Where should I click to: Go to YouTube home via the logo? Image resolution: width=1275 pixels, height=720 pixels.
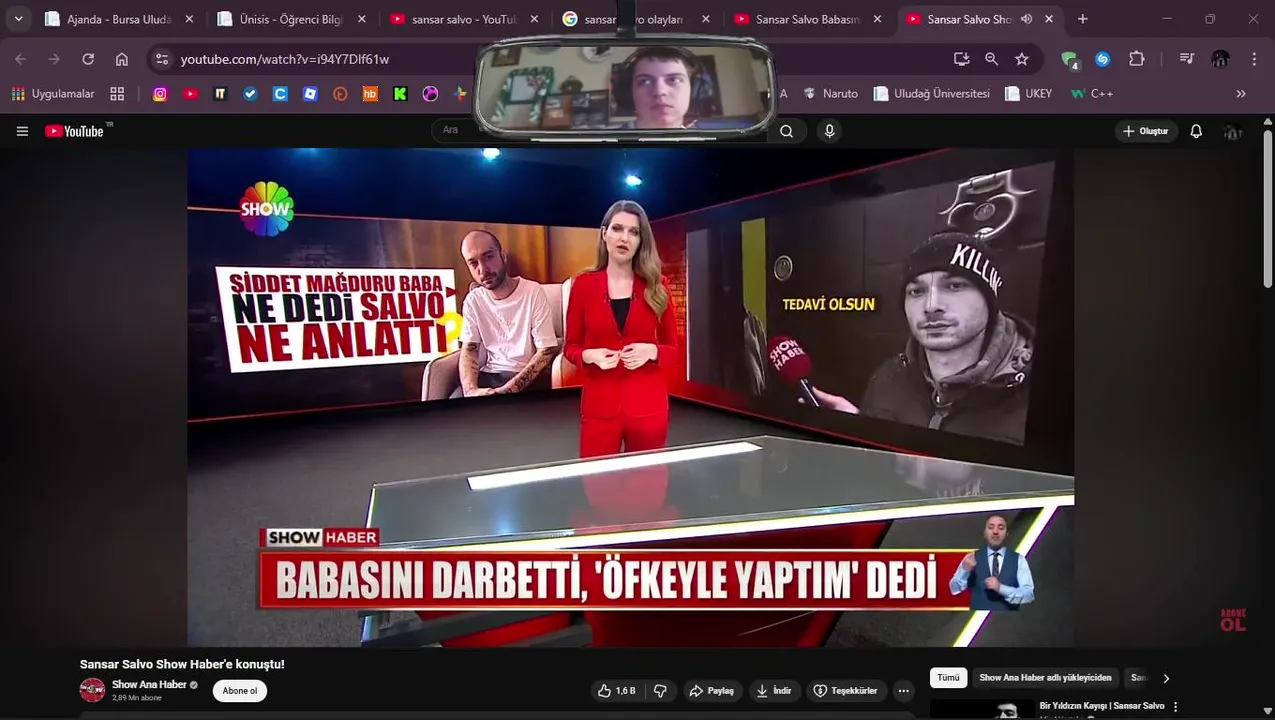pos(75,131)
